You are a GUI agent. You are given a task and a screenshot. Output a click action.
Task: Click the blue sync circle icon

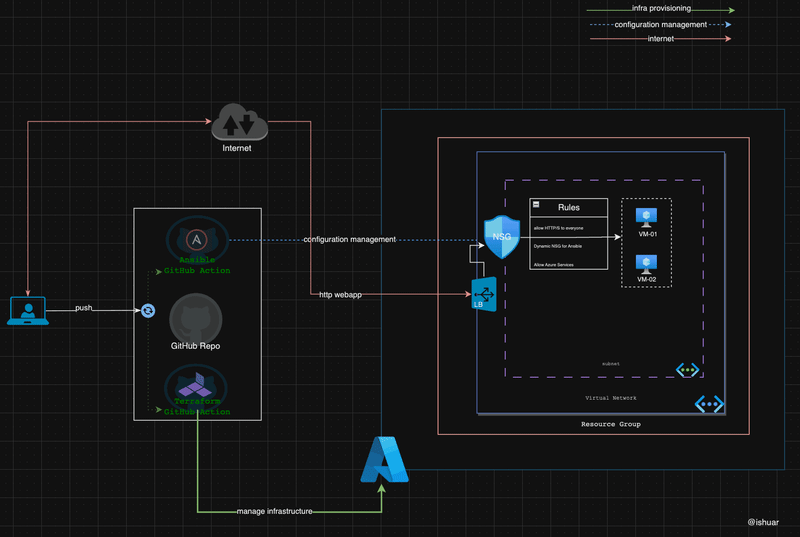pyautogui.click(x=148, y=311)
